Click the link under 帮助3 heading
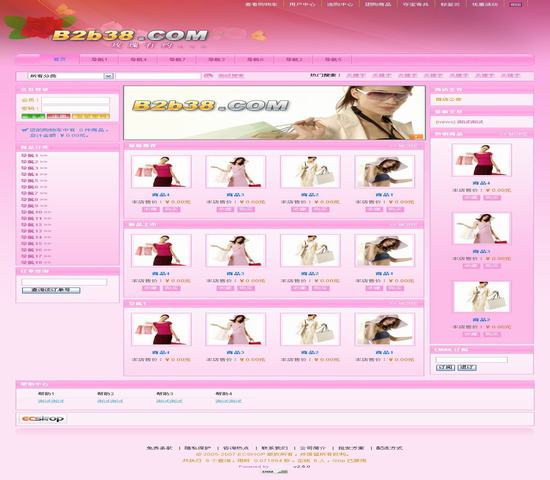 (x=169, y=401)
